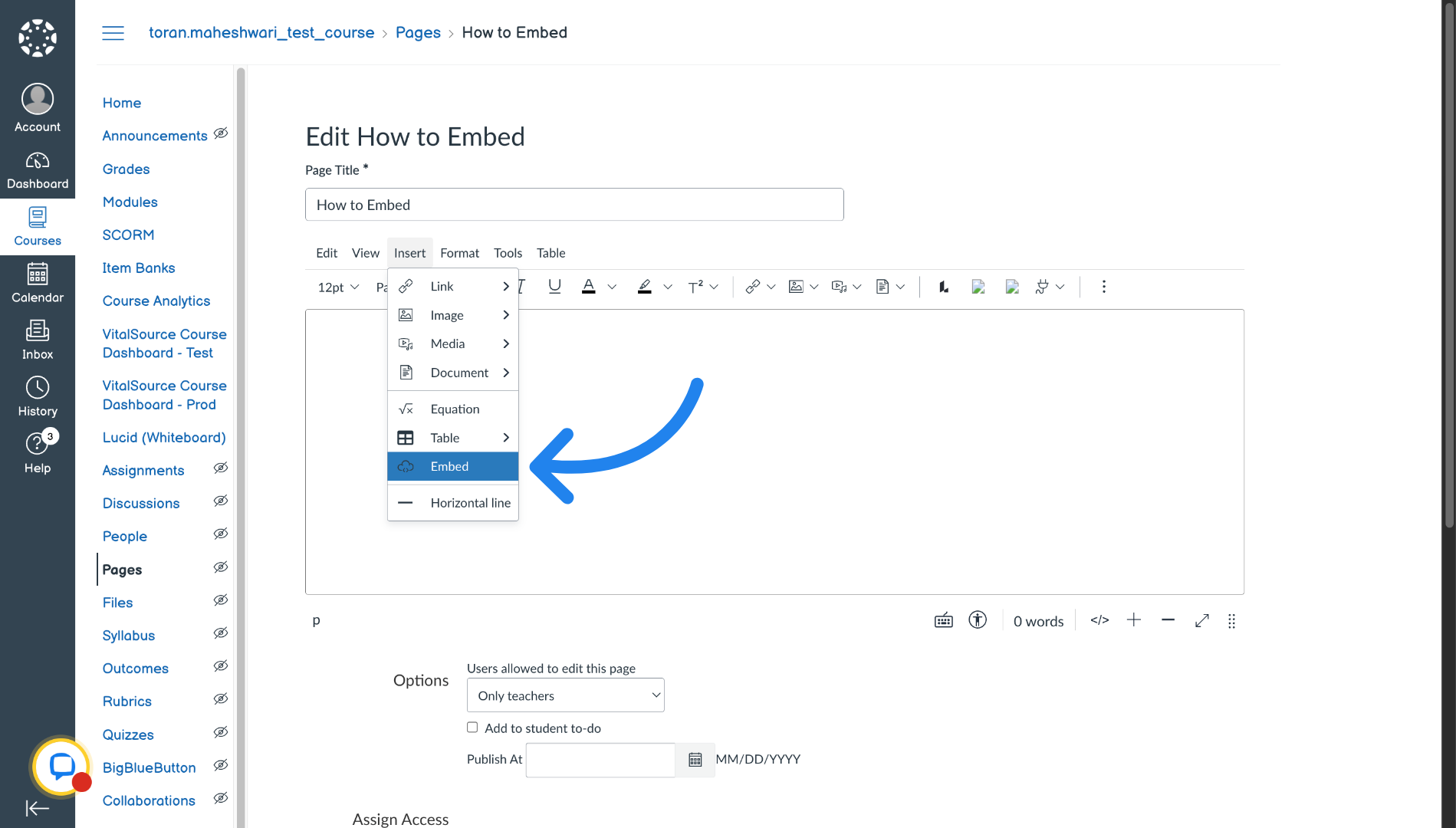This screenshot has width=1456, height=828.
Task: Click the toolbar image icon
Action: point(796,287)
